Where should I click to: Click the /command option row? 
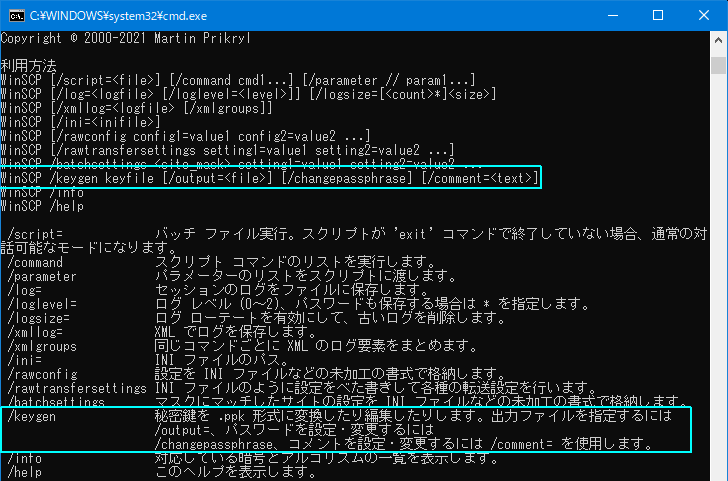[221, 262]
